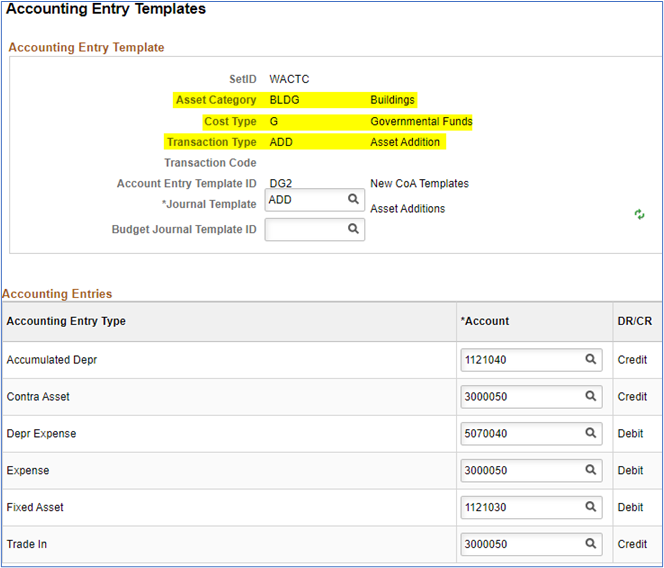Open the Budget Journal Template ID lookup icon
664x568 pixels.
pos(353,229)
